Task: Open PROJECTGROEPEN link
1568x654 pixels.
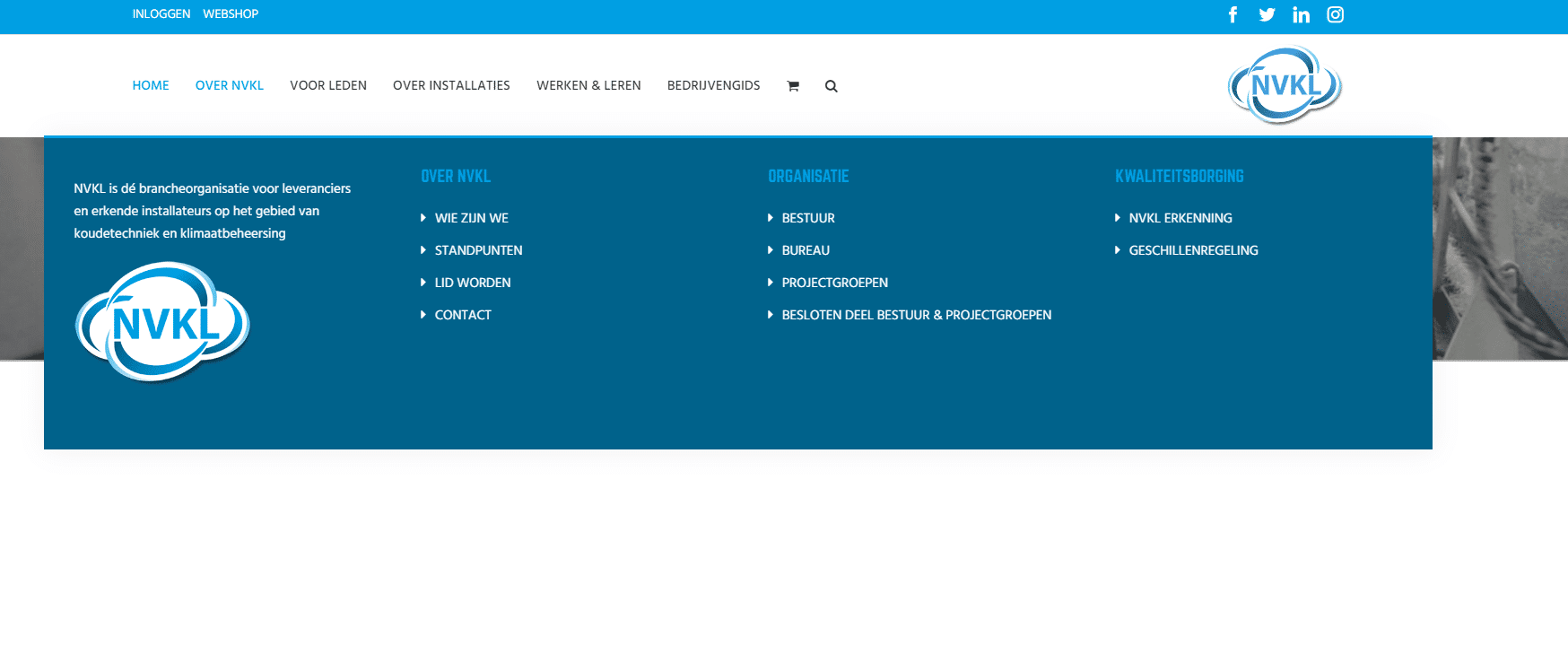Action: point(835,283)
